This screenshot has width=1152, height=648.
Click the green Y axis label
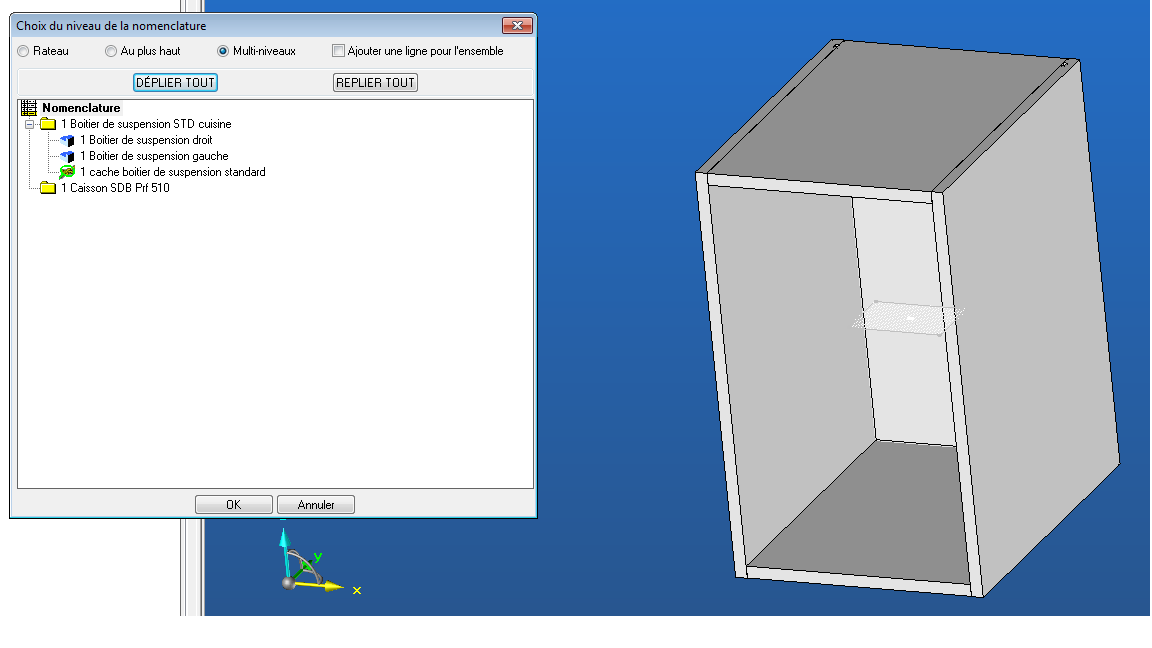318,558
